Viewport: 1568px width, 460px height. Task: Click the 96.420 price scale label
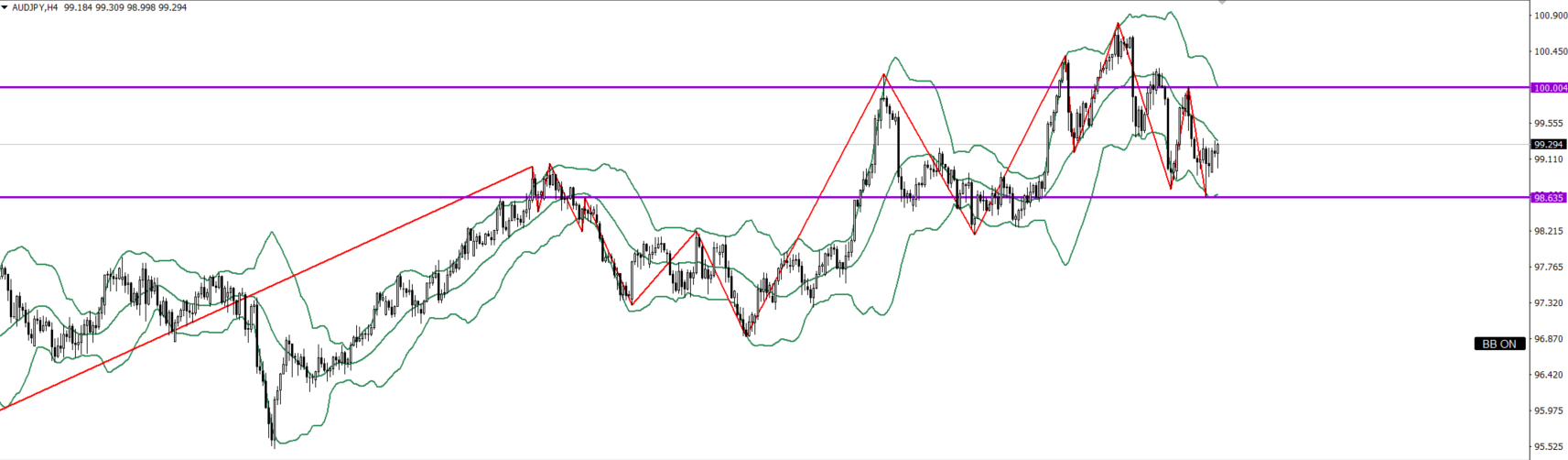point(1549,375)
